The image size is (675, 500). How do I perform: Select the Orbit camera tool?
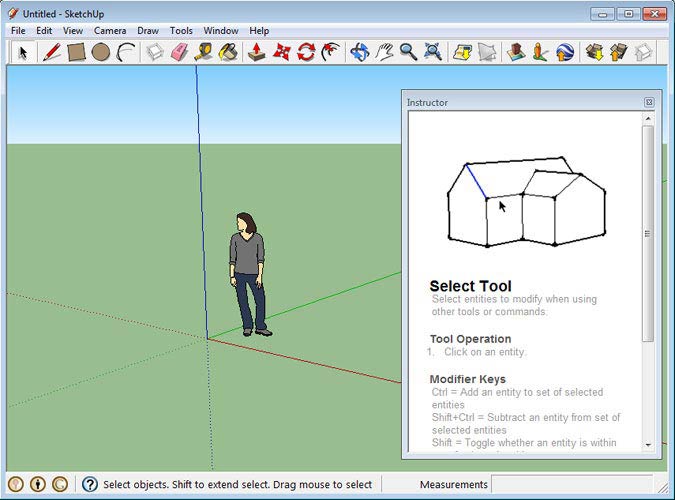point(360,51)
